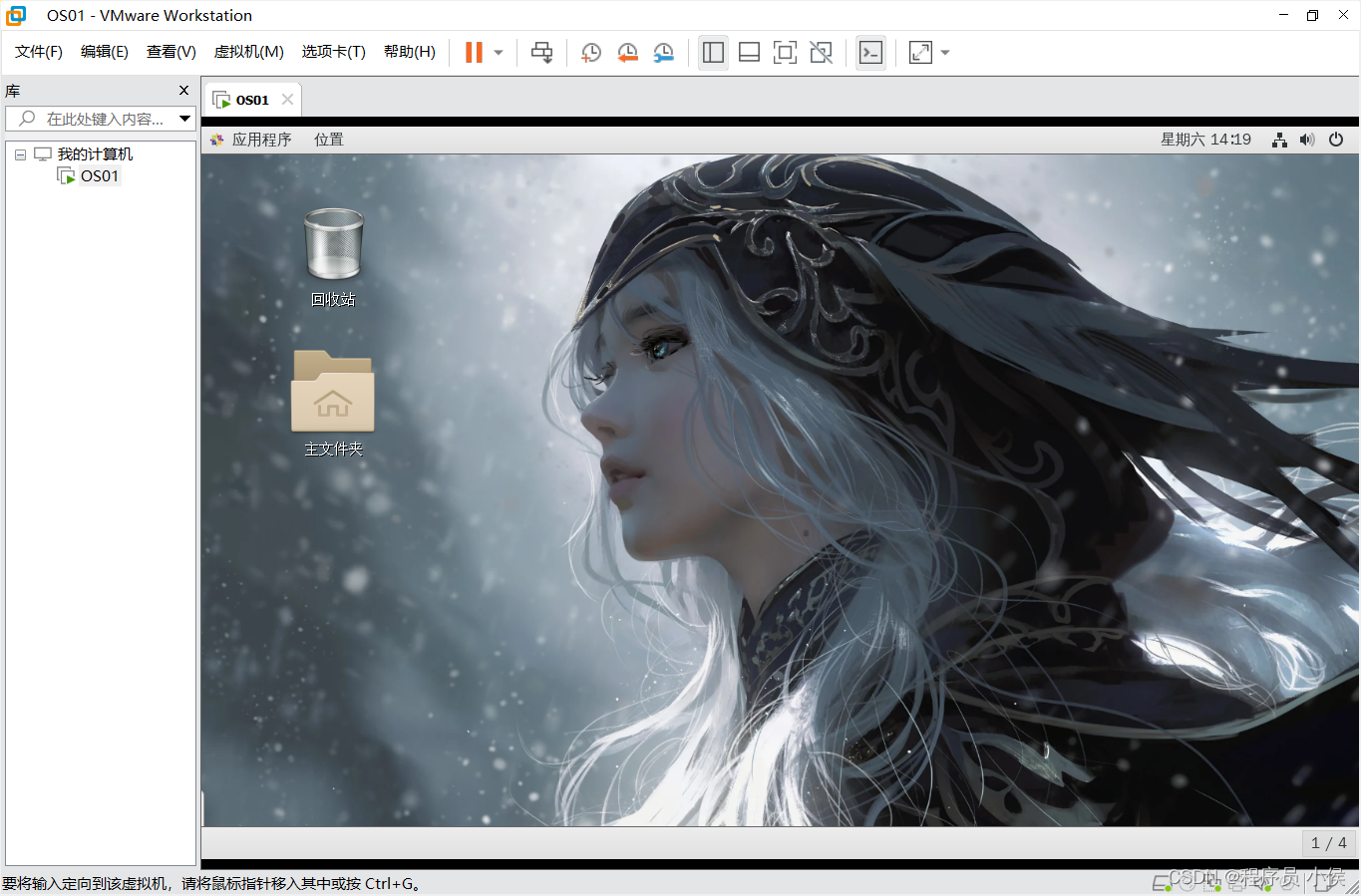
Task: Select OS01 in the library tree
Action: (100, 176)
